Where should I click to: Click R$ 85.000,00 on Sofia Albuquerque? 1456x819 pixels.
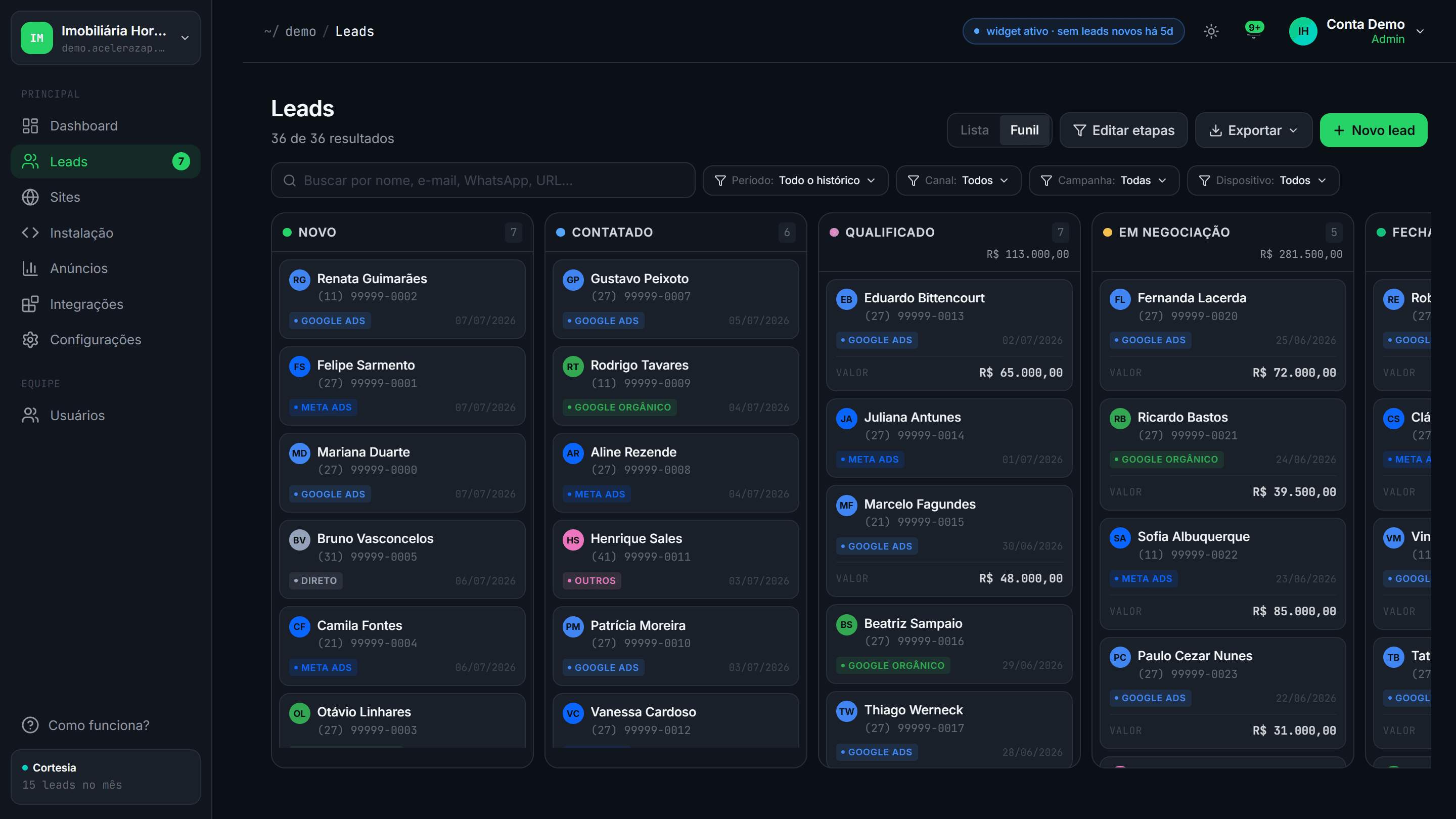1294,611
